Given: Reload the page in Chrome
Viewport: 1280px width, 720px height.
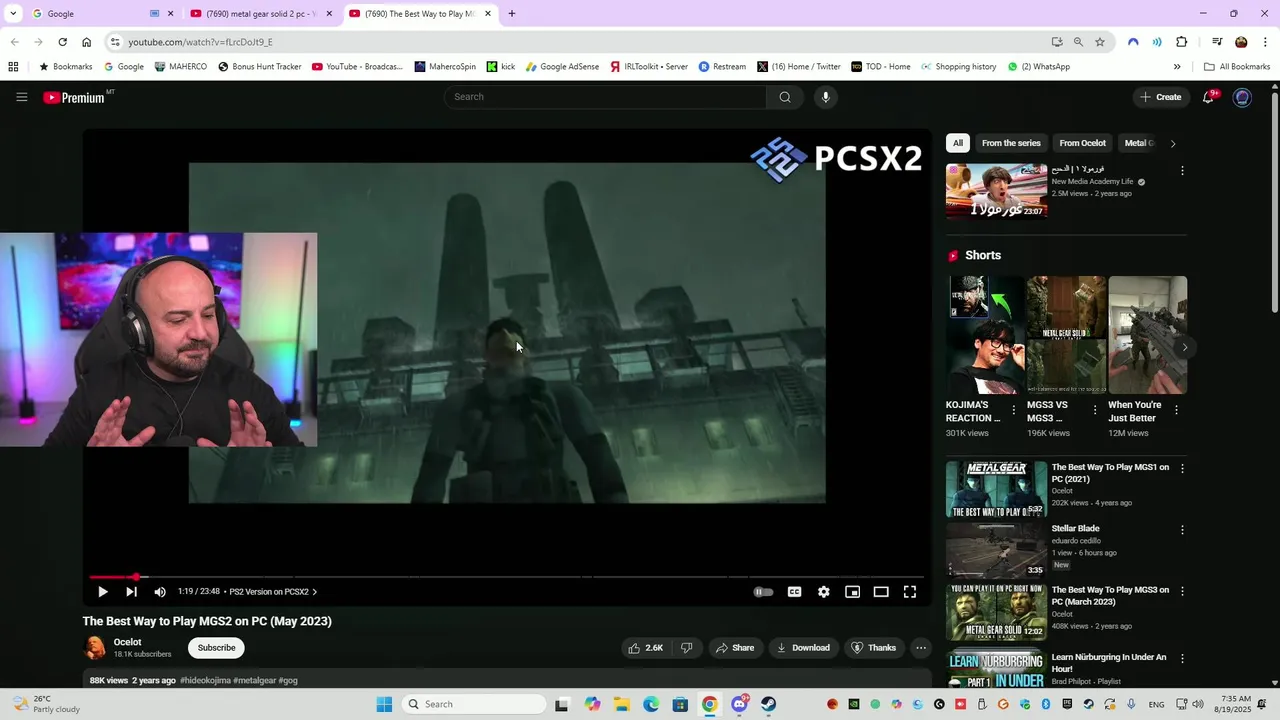Looking at the screenshot, I should (x=62, y=42).
